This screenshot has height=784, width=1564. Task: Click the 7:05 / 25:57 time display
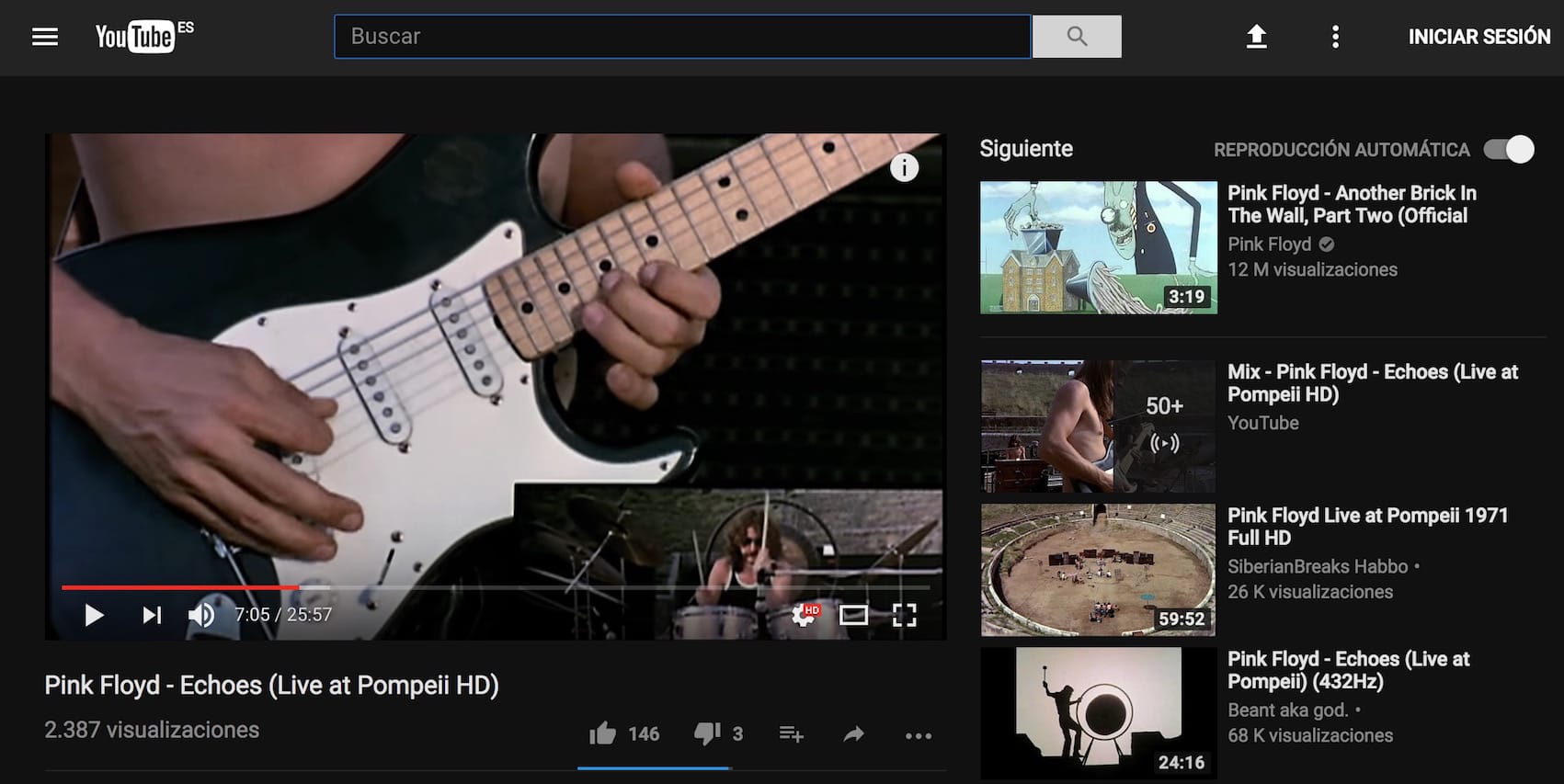283,615
